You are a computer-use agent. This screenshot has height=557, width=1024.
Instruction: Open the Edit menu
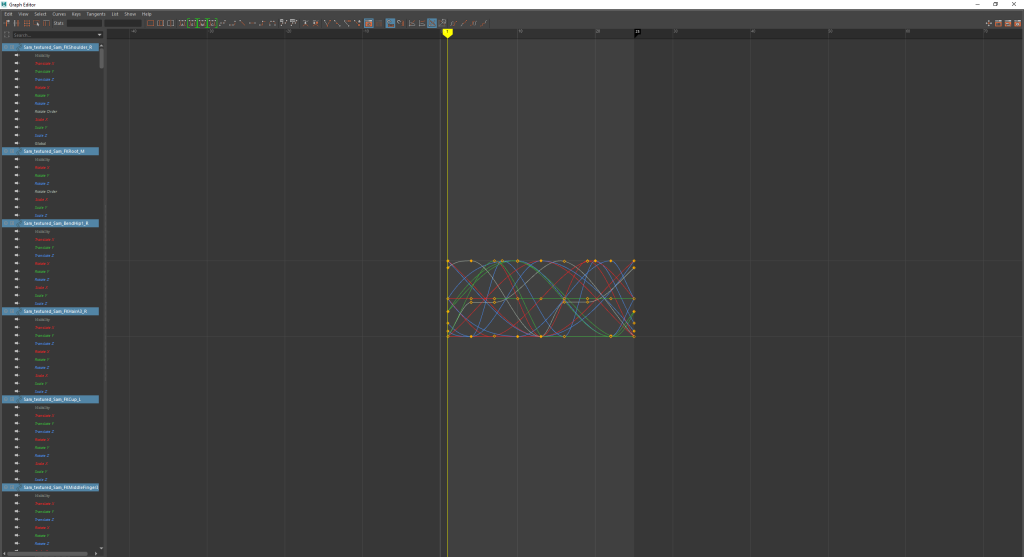tap(8, 14)
